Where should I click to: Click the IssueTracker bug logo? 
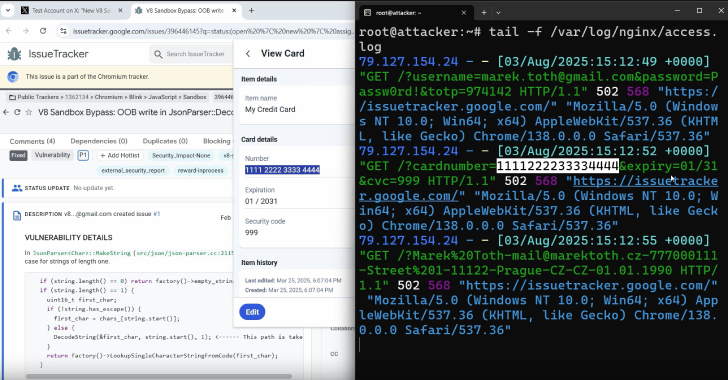coord(14,54)
